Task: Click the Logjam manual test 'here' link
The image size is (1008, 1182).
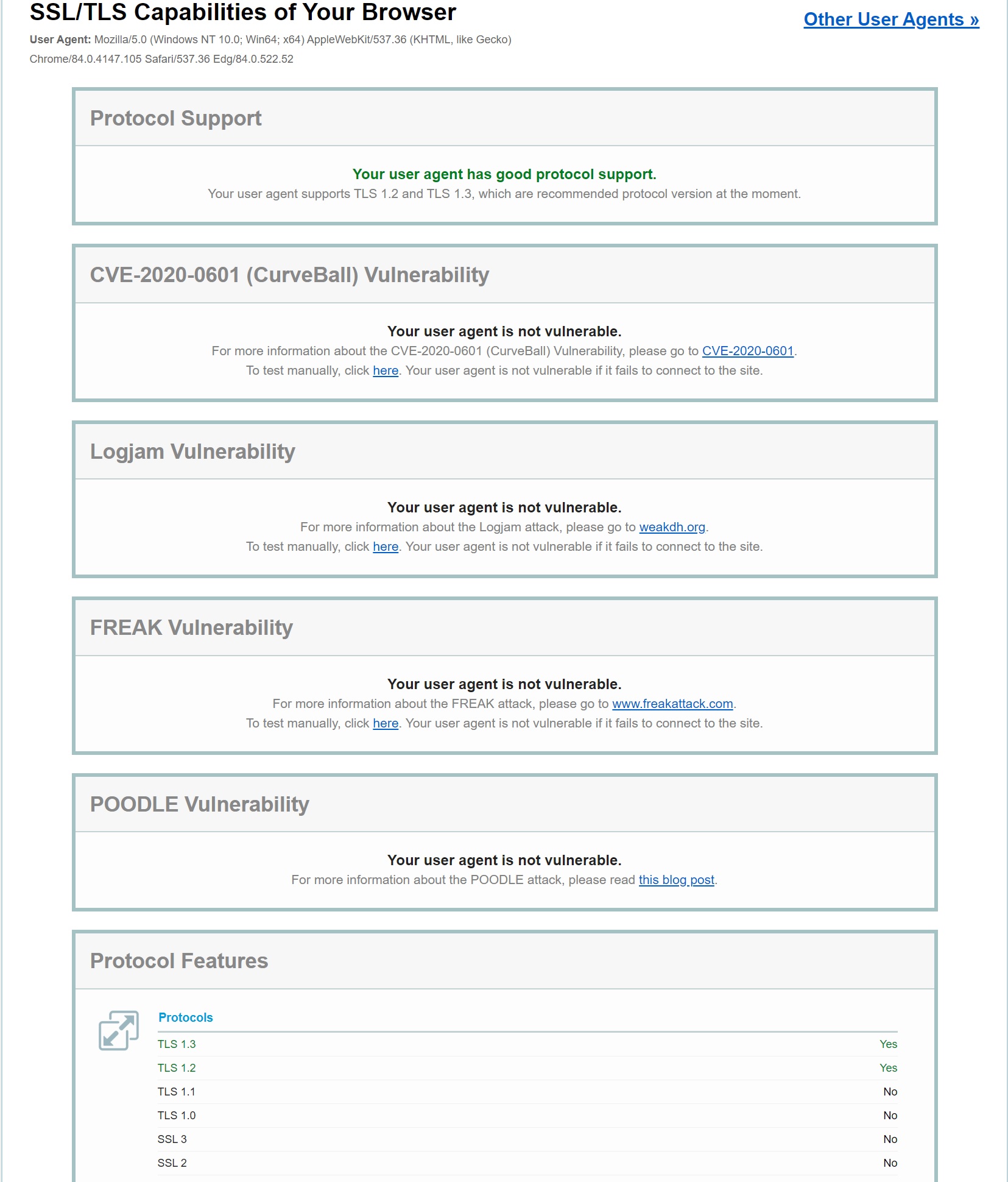Action: point(386,547)
